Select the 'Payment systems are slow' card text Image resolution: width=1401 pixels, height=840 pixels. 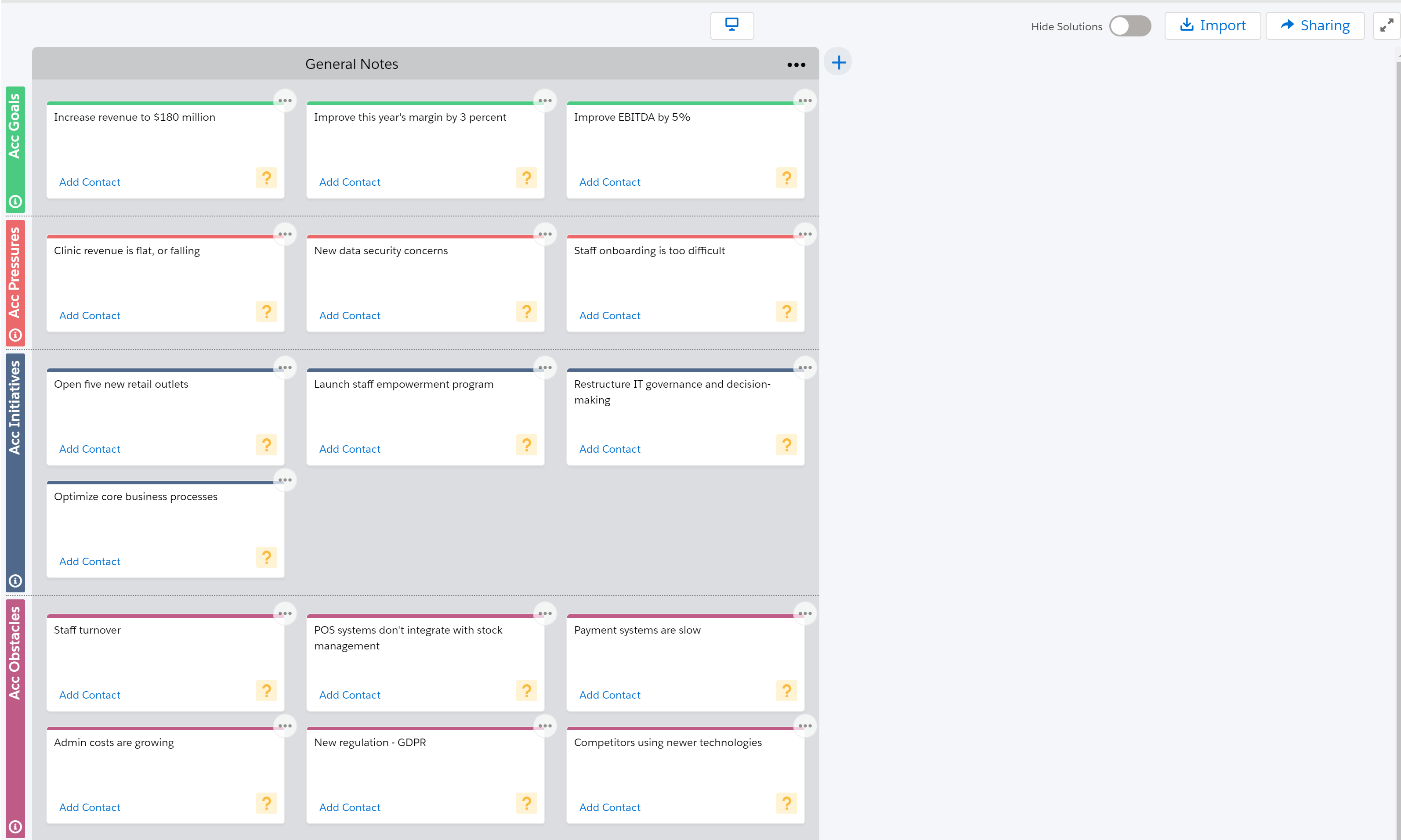637,631
